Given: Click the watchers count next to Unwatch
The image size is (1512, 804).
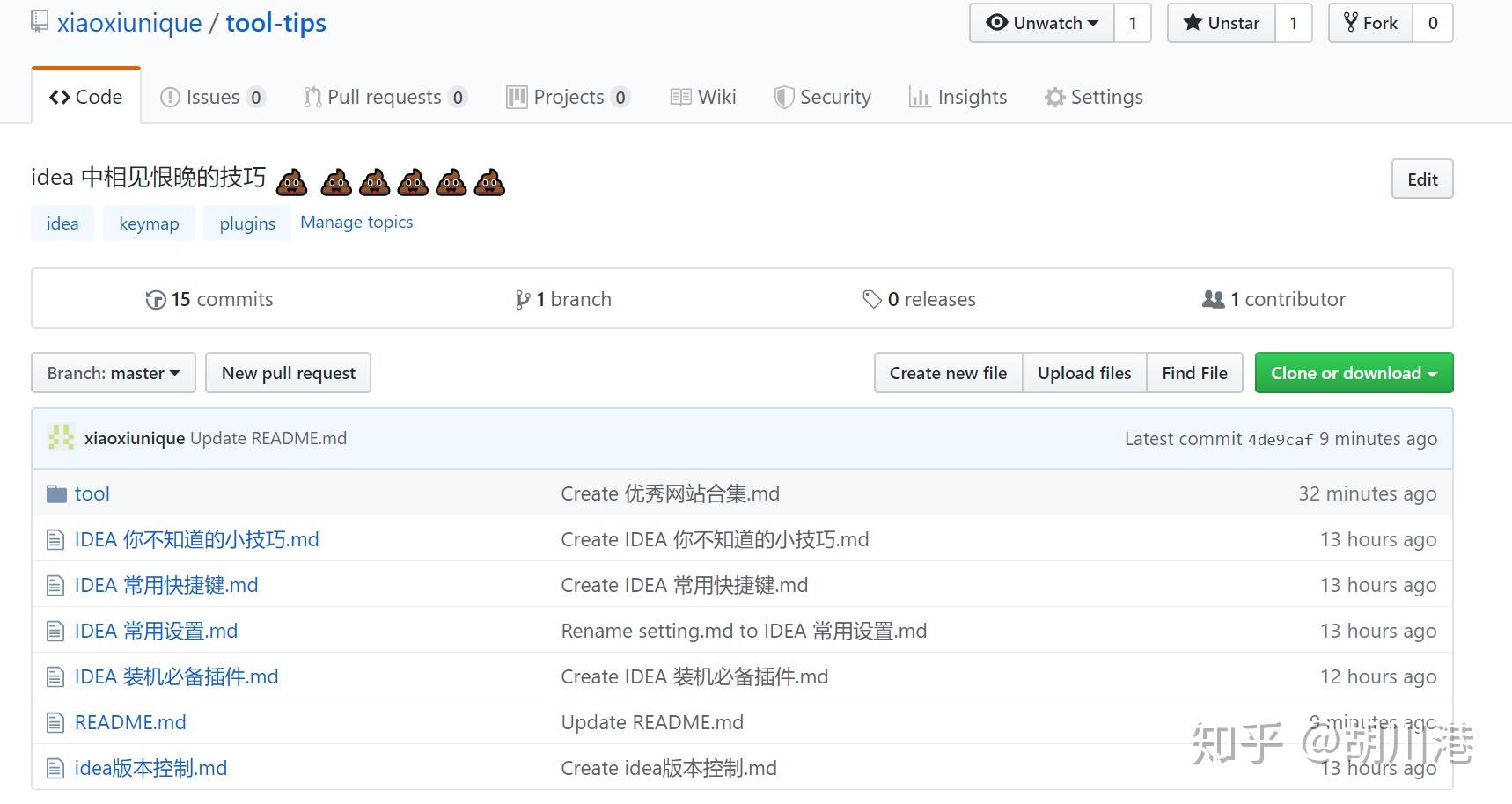Looking at the screenshot, I should click(1133, 23).
